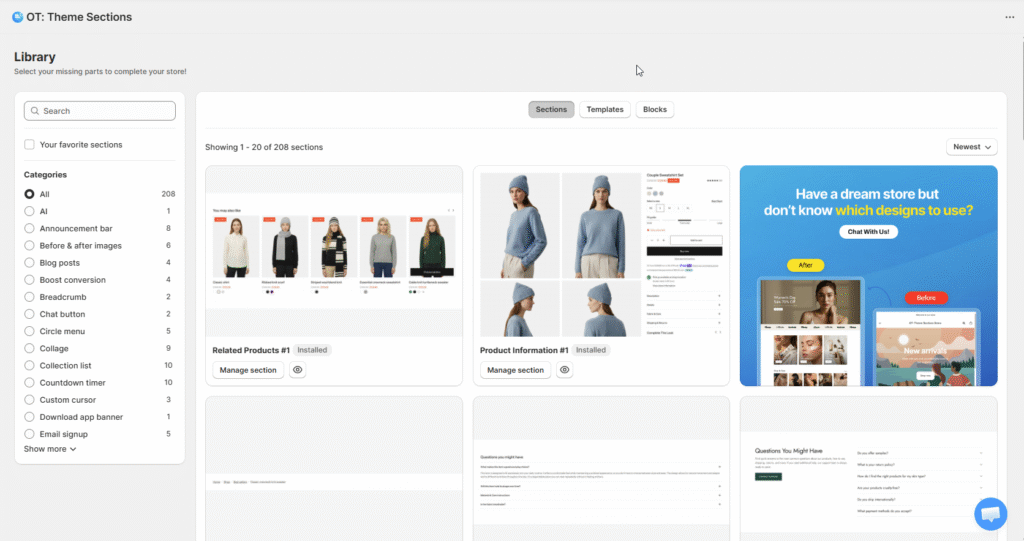This screenshot has width=1024, height=541.
Task: Expand Show more categories
Action: [x=50, y=449]
